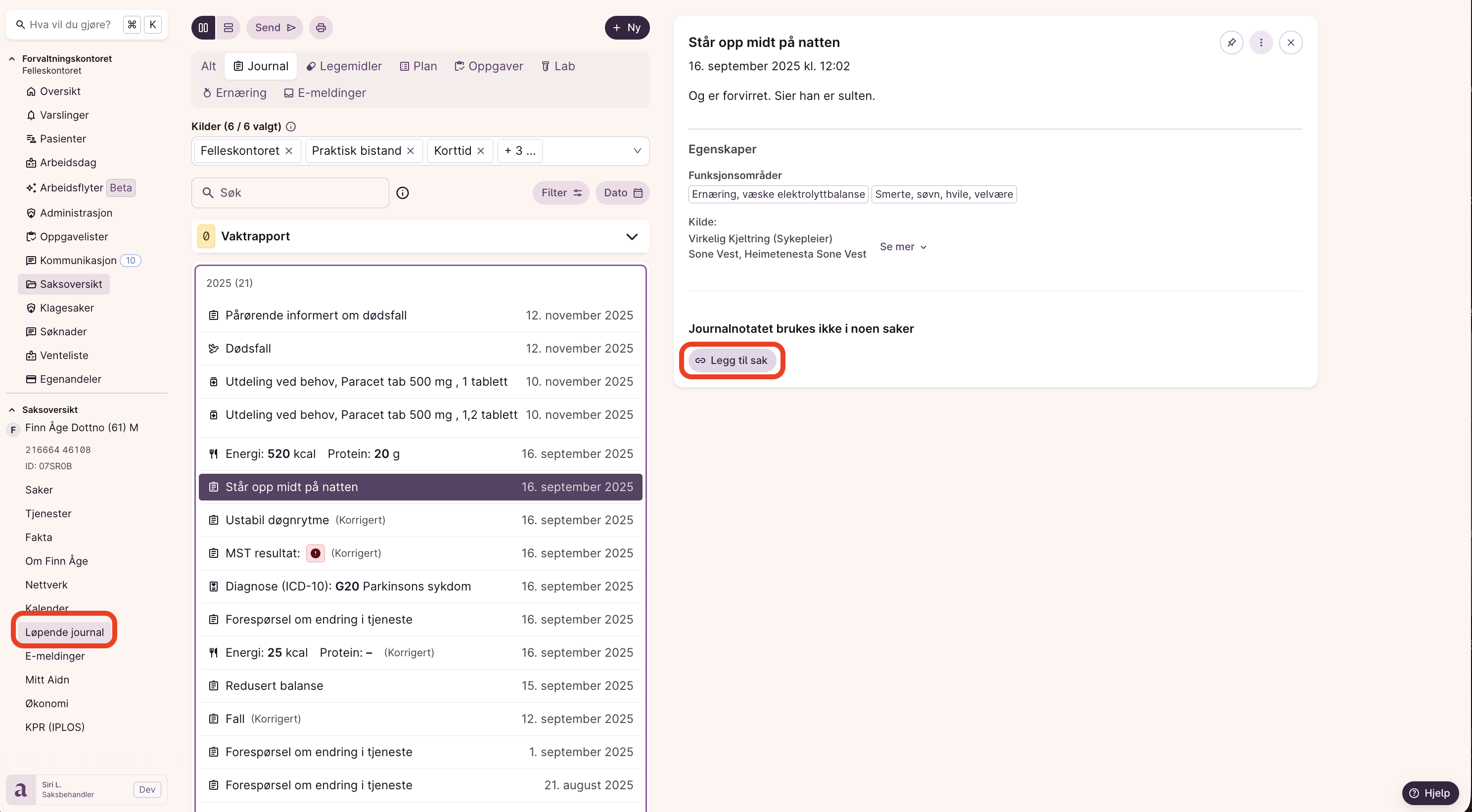Switch to stacked list view toggle

pos(228,27)
